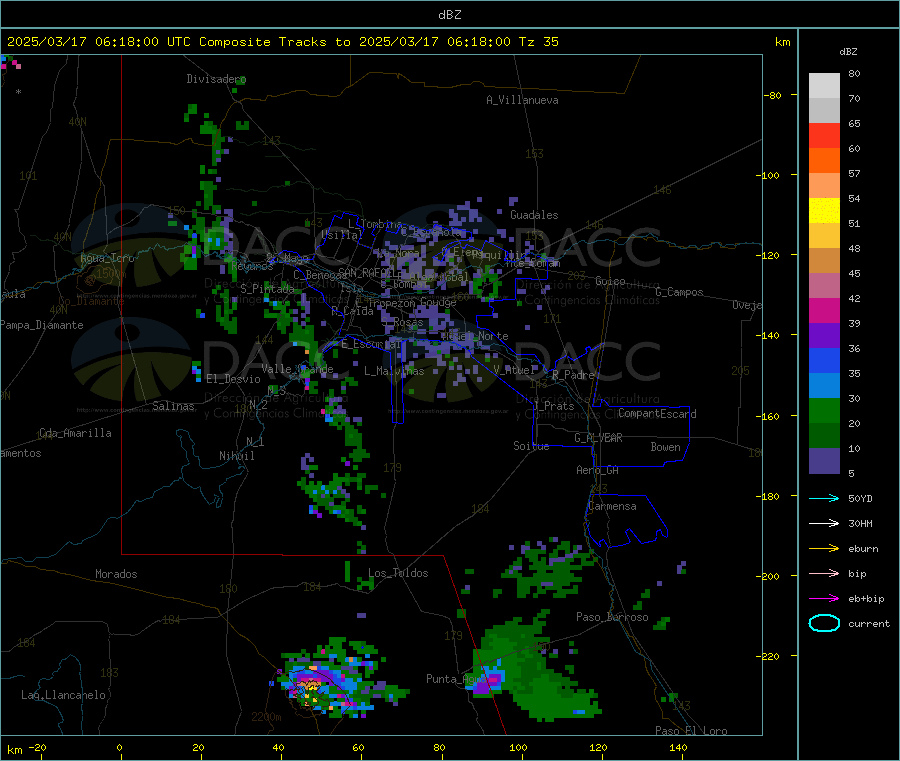Click the 'Tz 35' threshold text in header
Screen dimensions: 900x761
538,42
